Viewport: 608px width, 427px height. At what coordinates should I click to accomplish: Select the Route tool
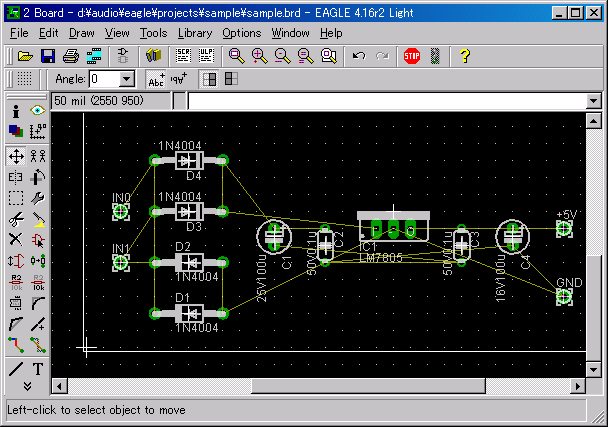(x=16, y=345)
